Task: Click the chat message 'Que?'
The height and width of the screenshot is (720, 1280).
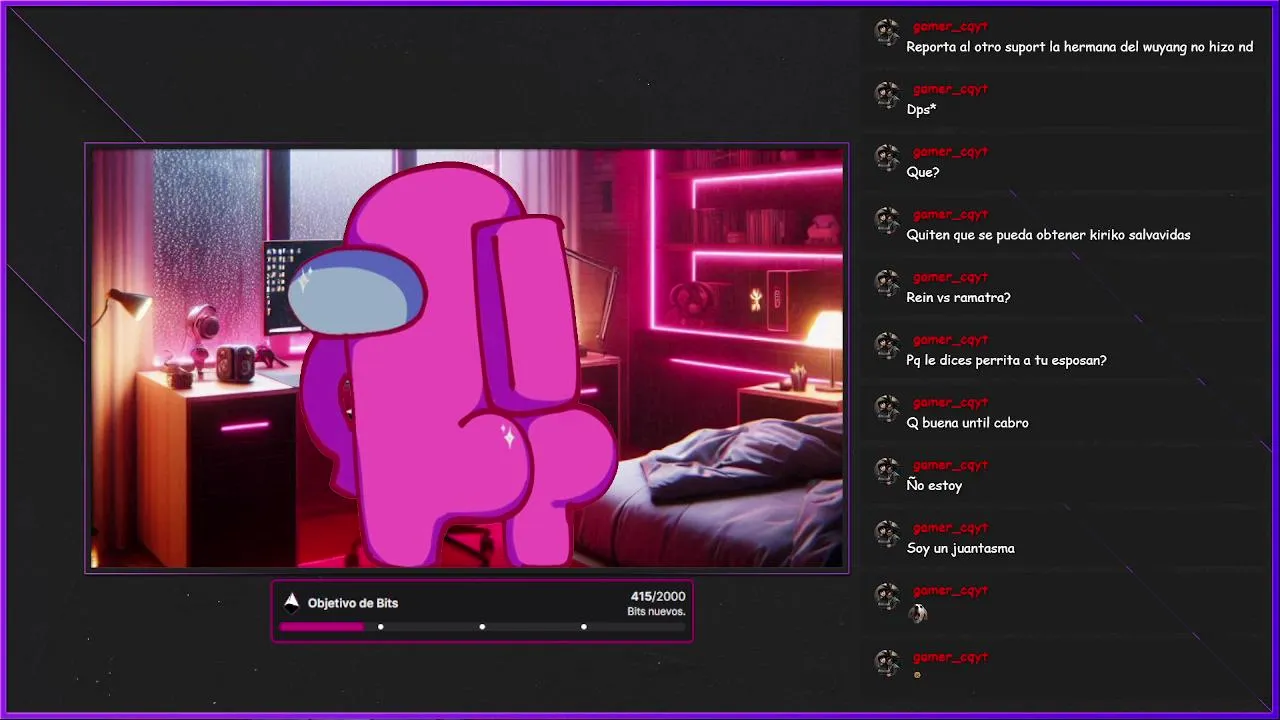Action: click(x=923, y=172)
